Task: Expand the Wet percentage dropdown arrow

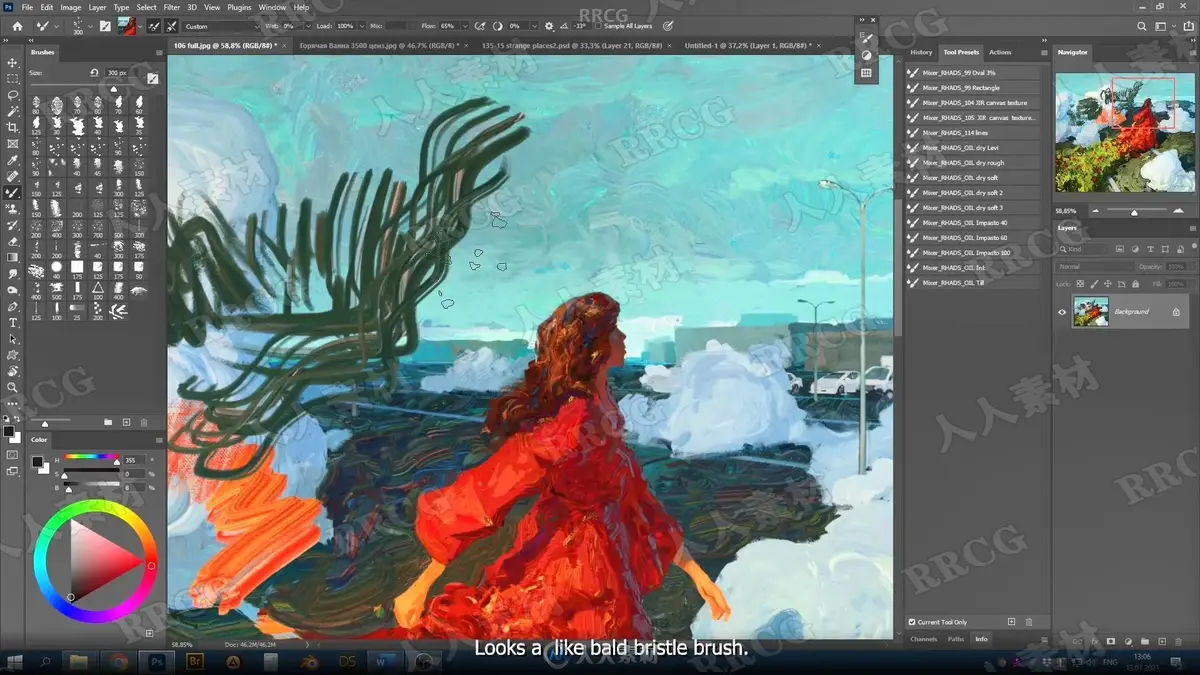Action: point(308,26)
